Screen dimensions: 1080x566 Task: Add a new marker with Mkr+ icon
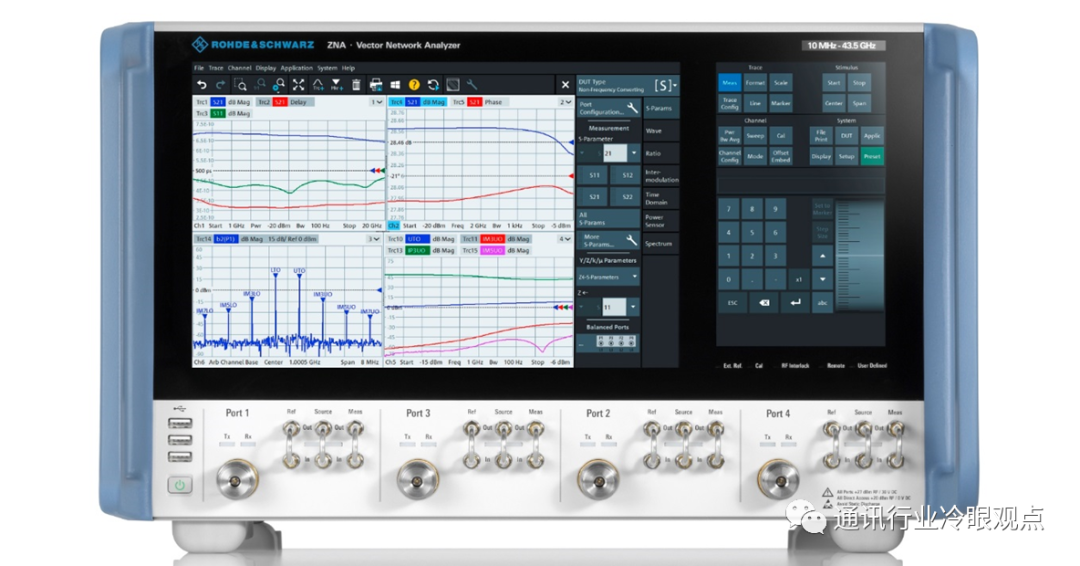tap(336, 85)
